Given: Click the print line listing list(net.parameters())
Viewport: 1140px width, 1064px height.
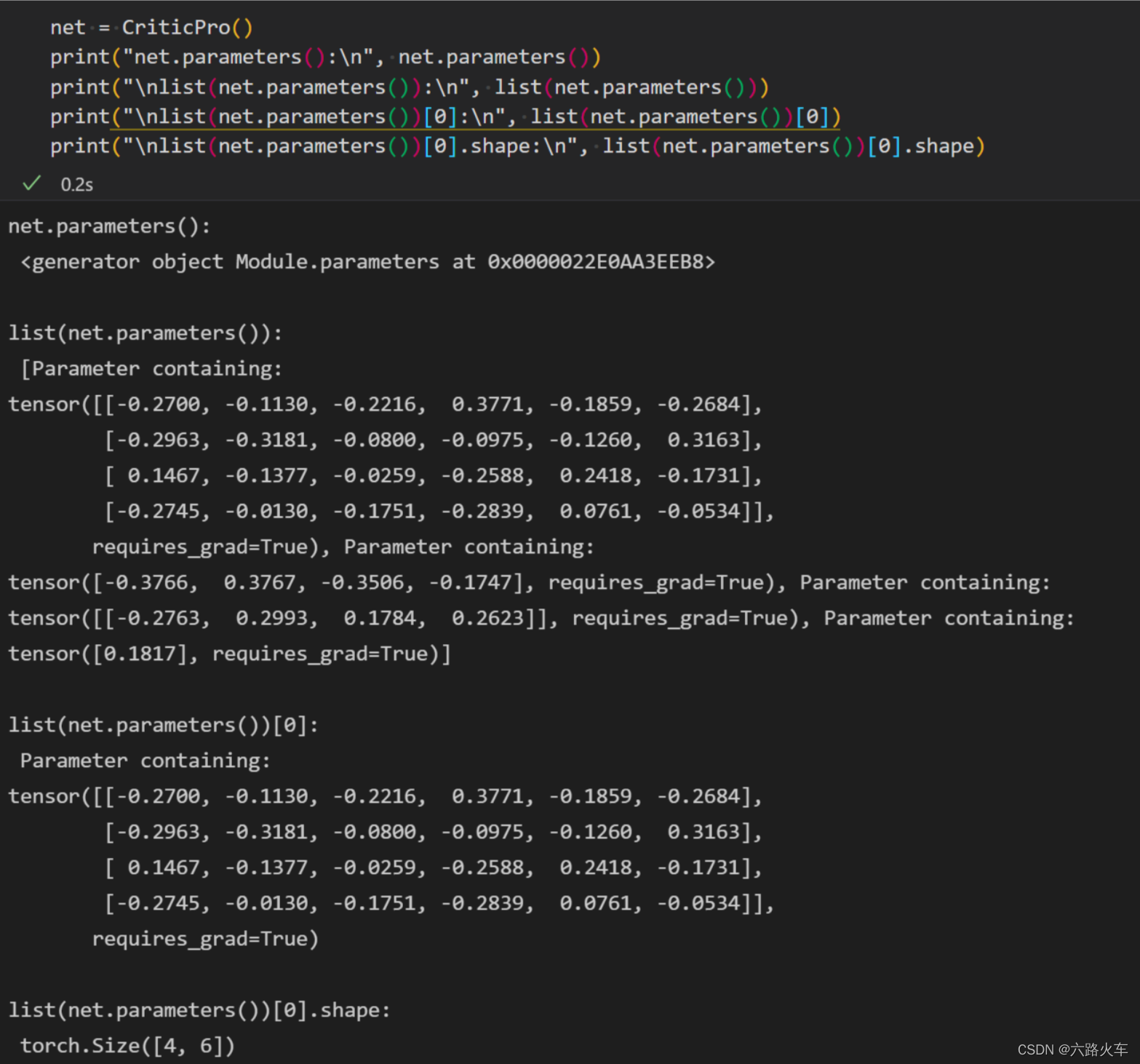Looking at the screenshot, I should (409, 87).
